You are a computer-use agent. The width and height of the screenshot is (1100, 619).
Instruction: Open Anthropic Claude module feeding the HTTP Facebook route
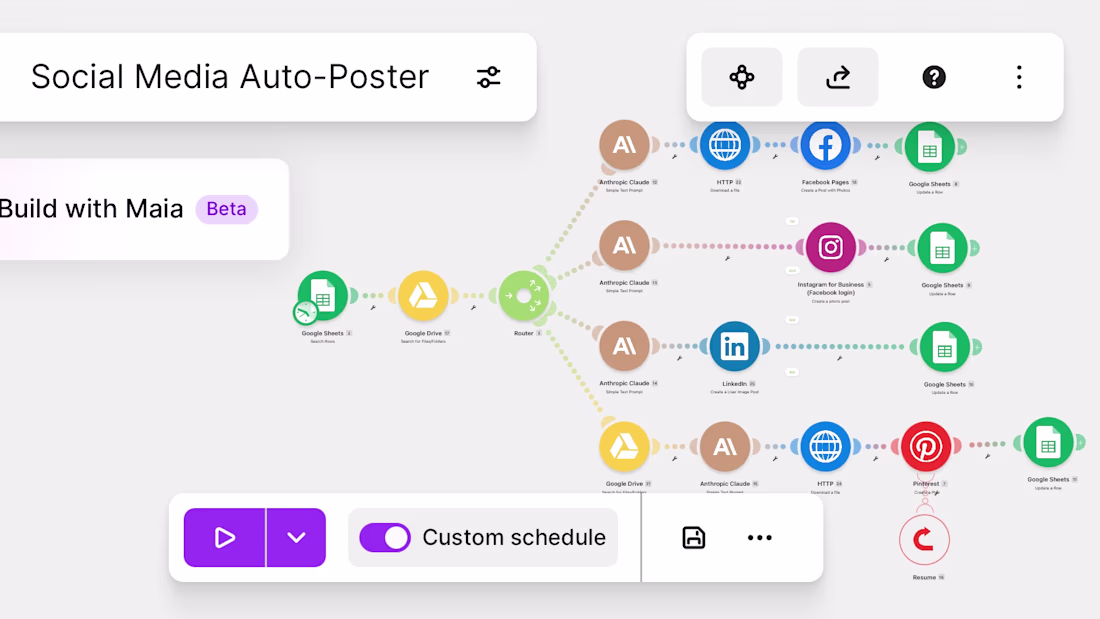(624, 145)
